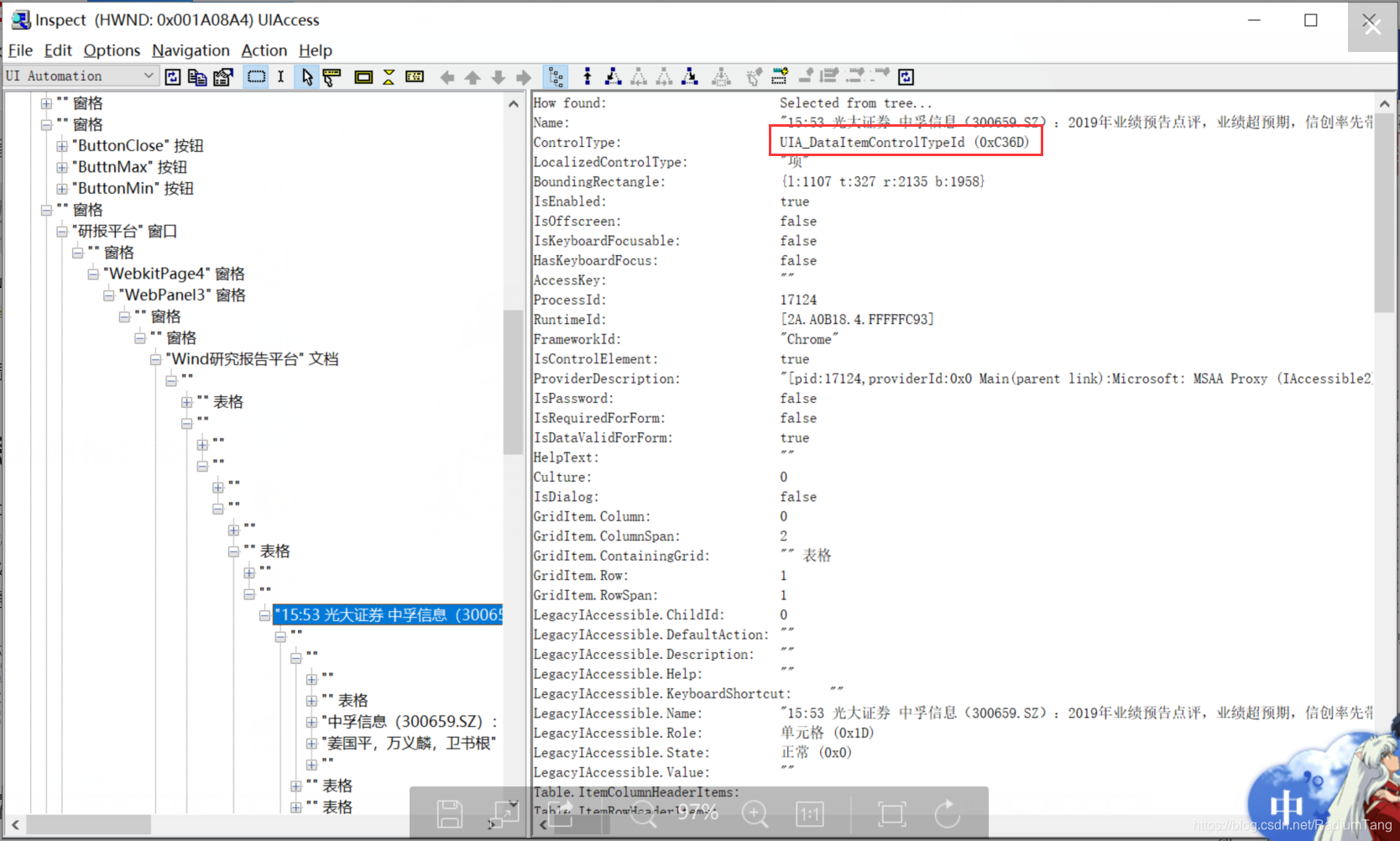Navigate to Parent element icon
Image resolution: width=1400 pixels, height=841 pixels.
pos(588,77)
